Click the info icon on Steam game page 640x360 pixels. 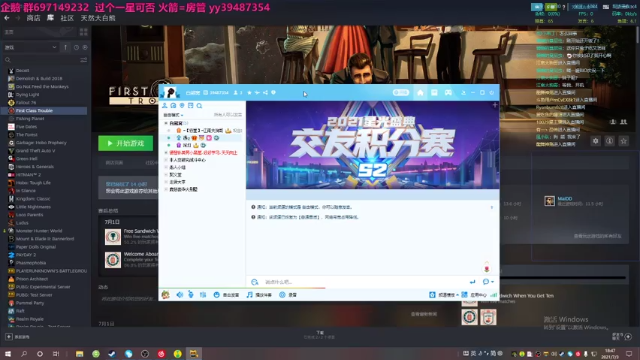[609, 141]
